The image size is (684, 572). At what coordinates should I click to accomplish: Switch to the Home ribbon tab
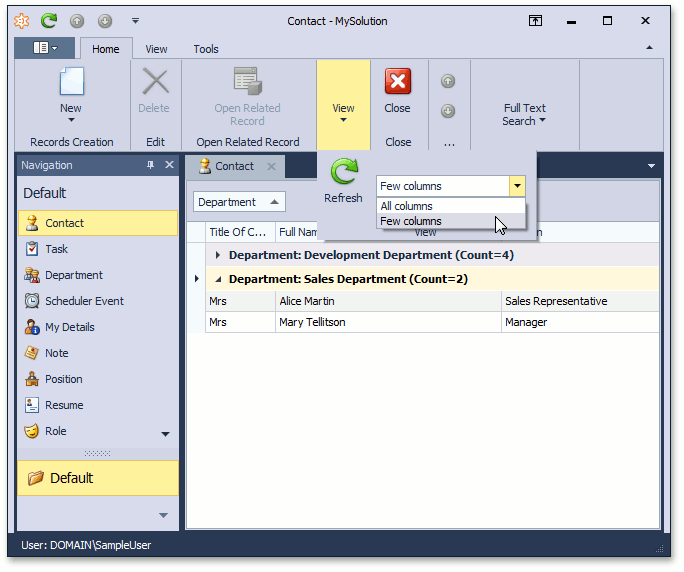106,49
